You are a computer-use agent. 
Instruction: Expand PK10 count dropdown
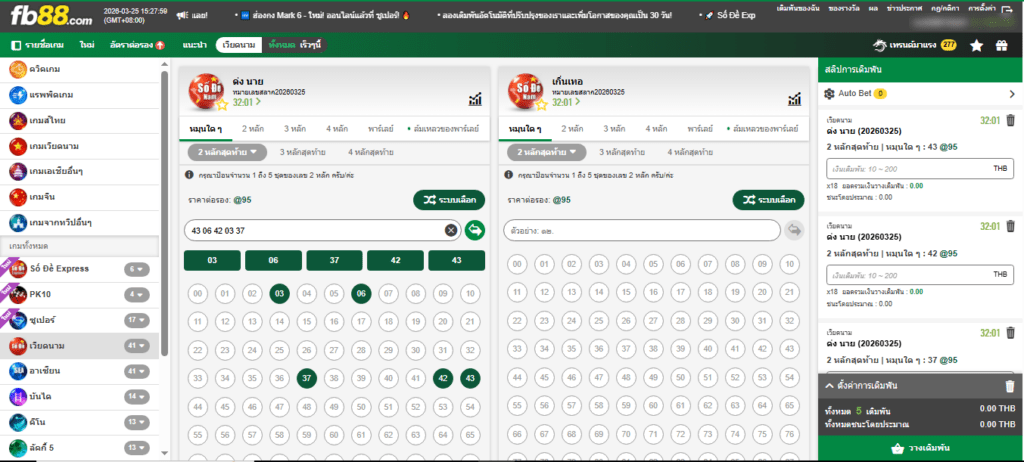click(x=136, y=294)
